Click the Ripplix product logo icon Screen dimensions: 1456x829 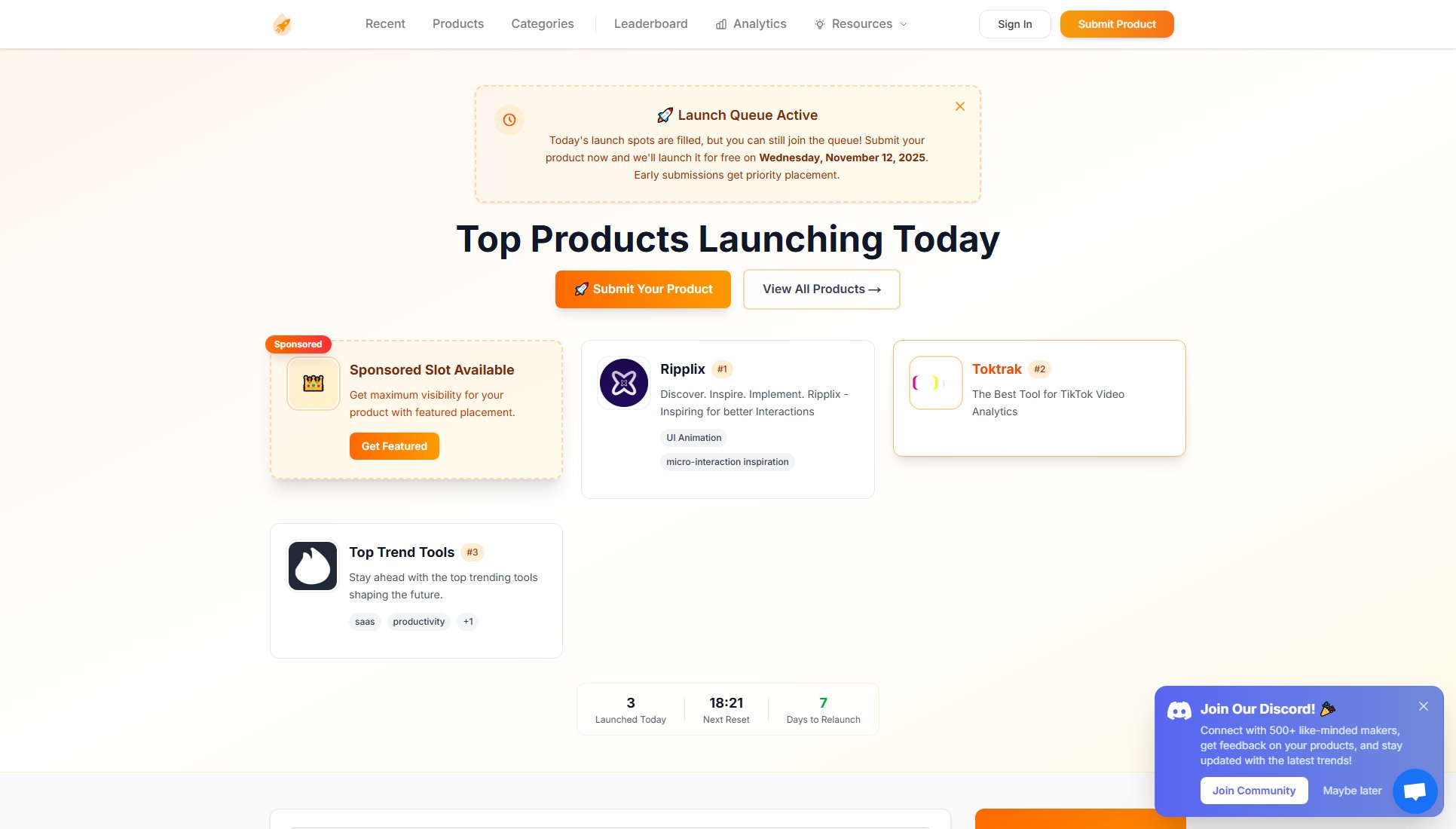click(x=624, y=383)
